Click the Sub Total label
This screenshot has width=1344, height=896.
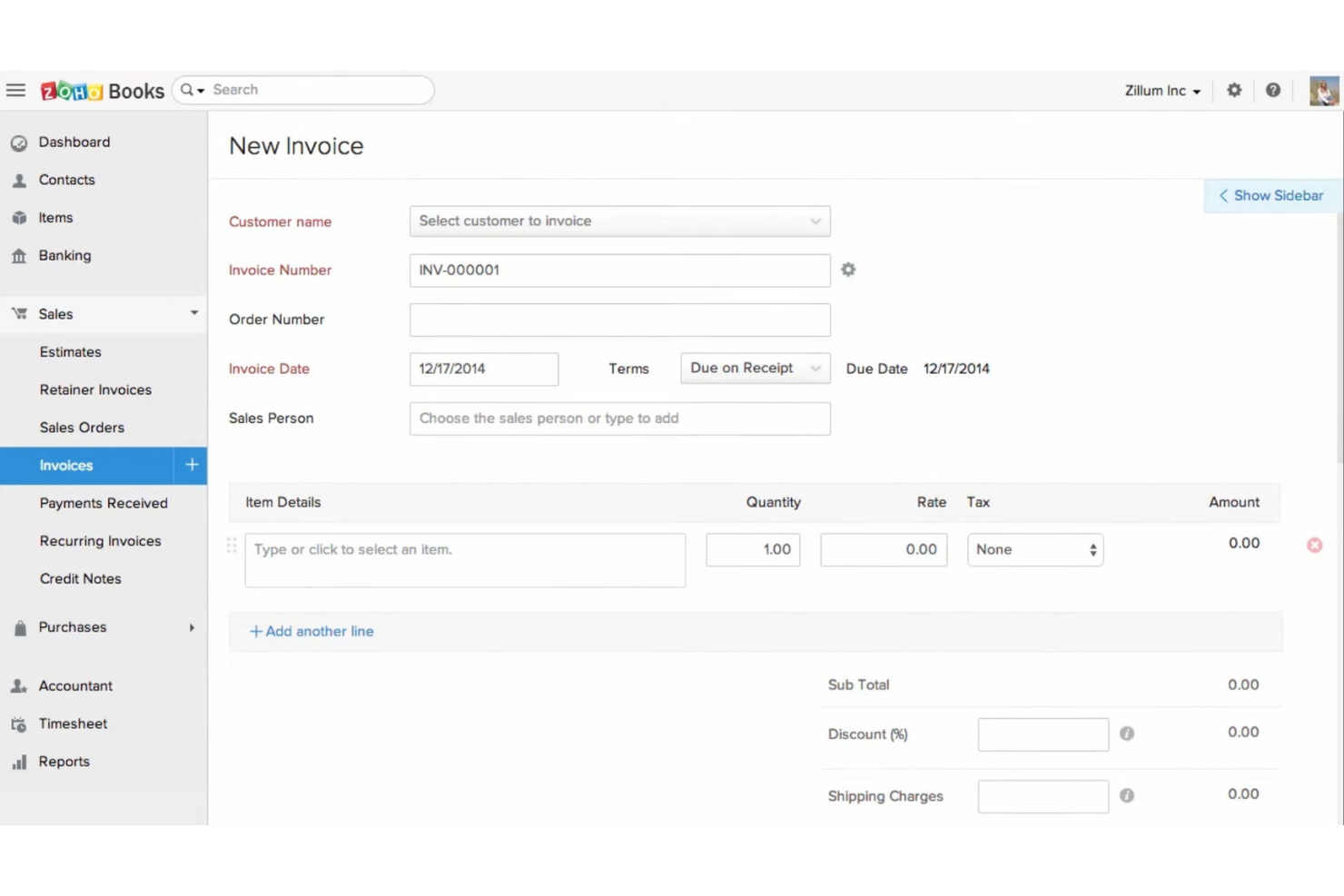(858, 685)
